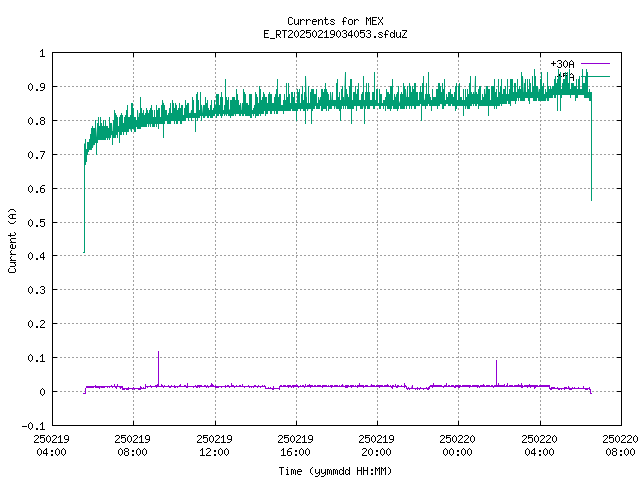640x480 pixels.
Task: Click the chart title "Currents for MEX"
Action: (x=335, y=21)
